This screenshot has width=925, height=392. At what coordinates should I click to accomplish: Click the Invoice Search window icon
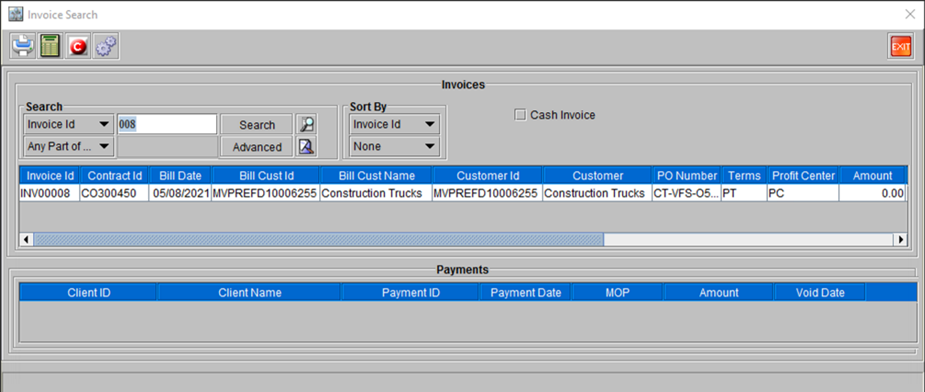(x=15, y=14)
